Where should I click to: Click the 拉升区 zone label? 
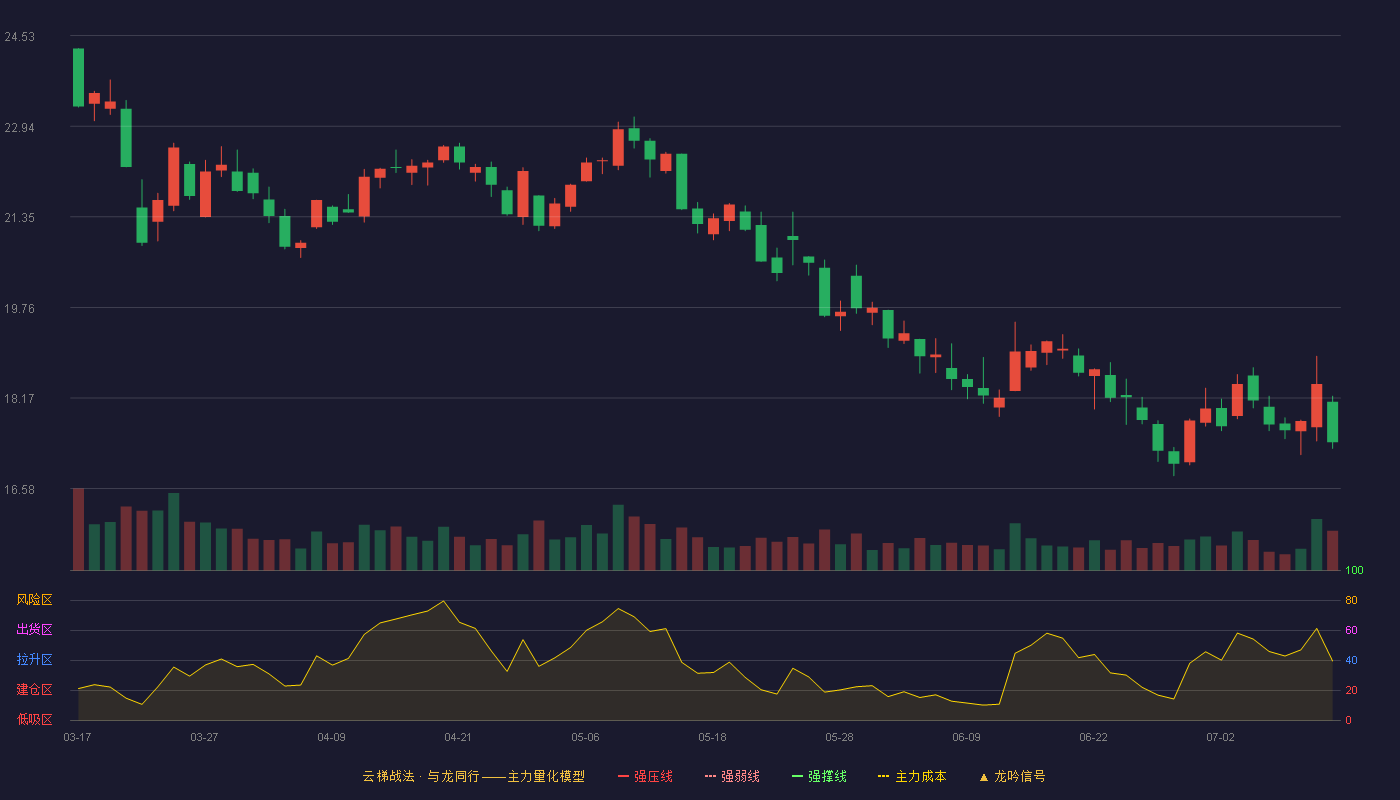tap(34, 660)
